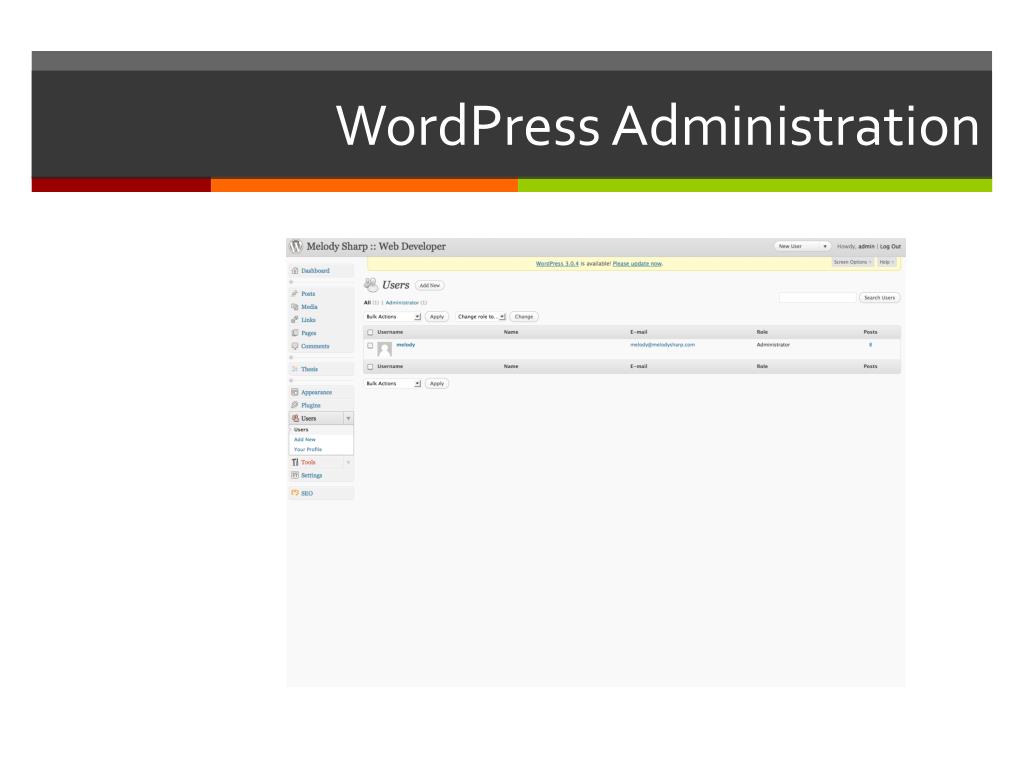Viewport: 1024px width, 768px height.
Task: Click the Posts column header in the top row
Action: click(x=871, y=332)
